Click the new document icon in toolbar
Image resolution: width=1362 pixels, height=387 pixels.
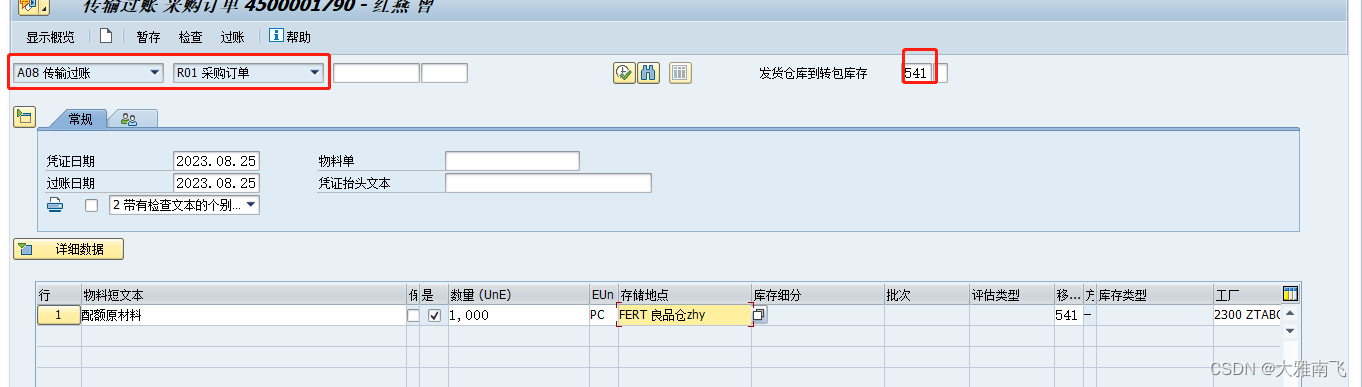pyautogui.click(x=106, y=36)
